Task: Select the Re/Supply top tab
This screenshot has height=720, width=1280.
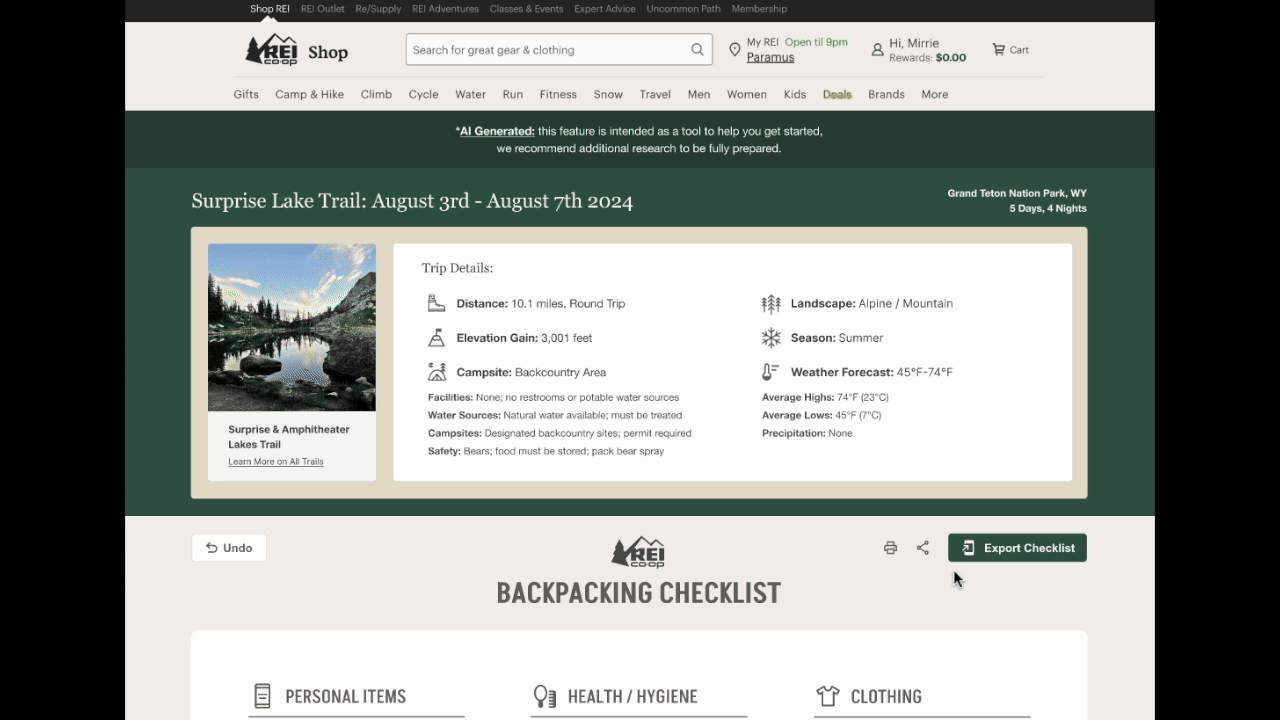Action: pos(378,9)
